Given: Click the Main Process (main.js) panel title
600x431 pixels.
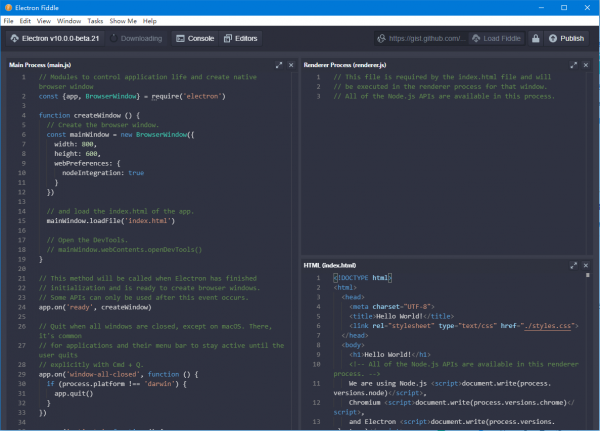Looking at the screenshot, I should point(40,65).
